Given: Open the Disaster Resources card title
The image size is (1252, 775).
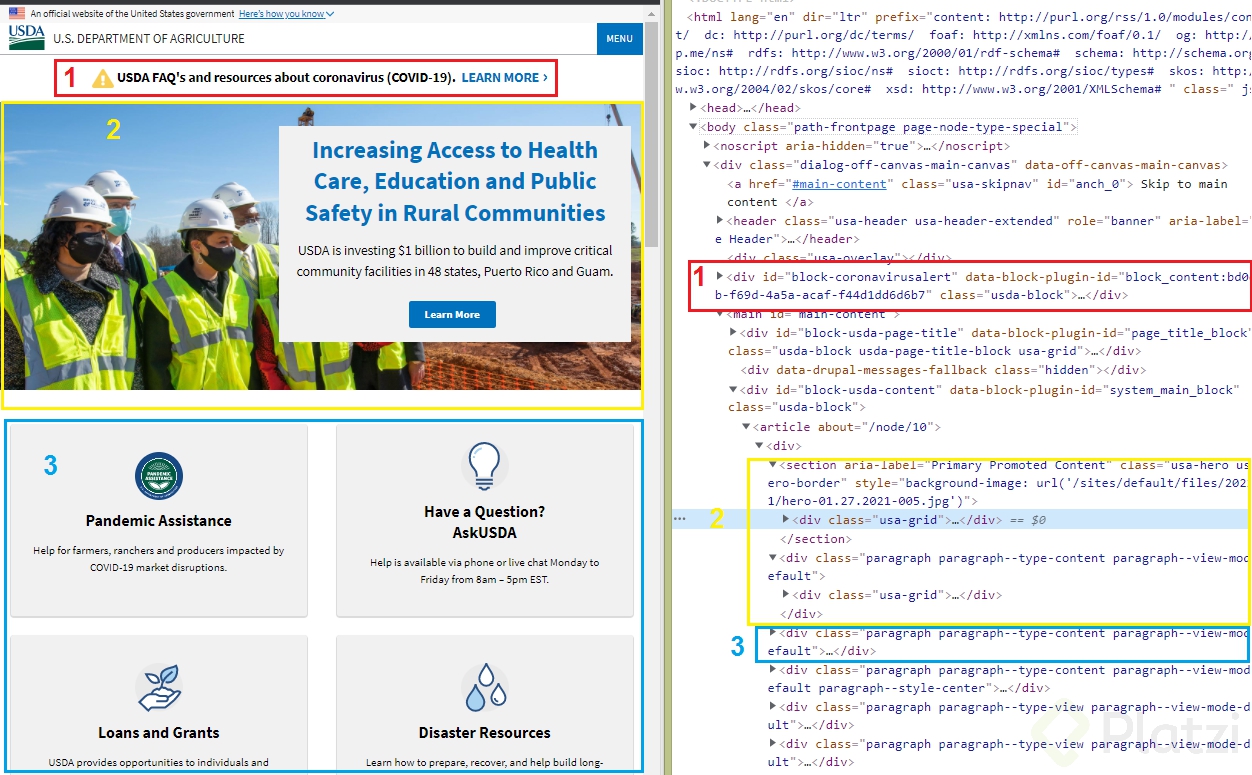Looking at the screenshot, I should [x=485, y=733].
